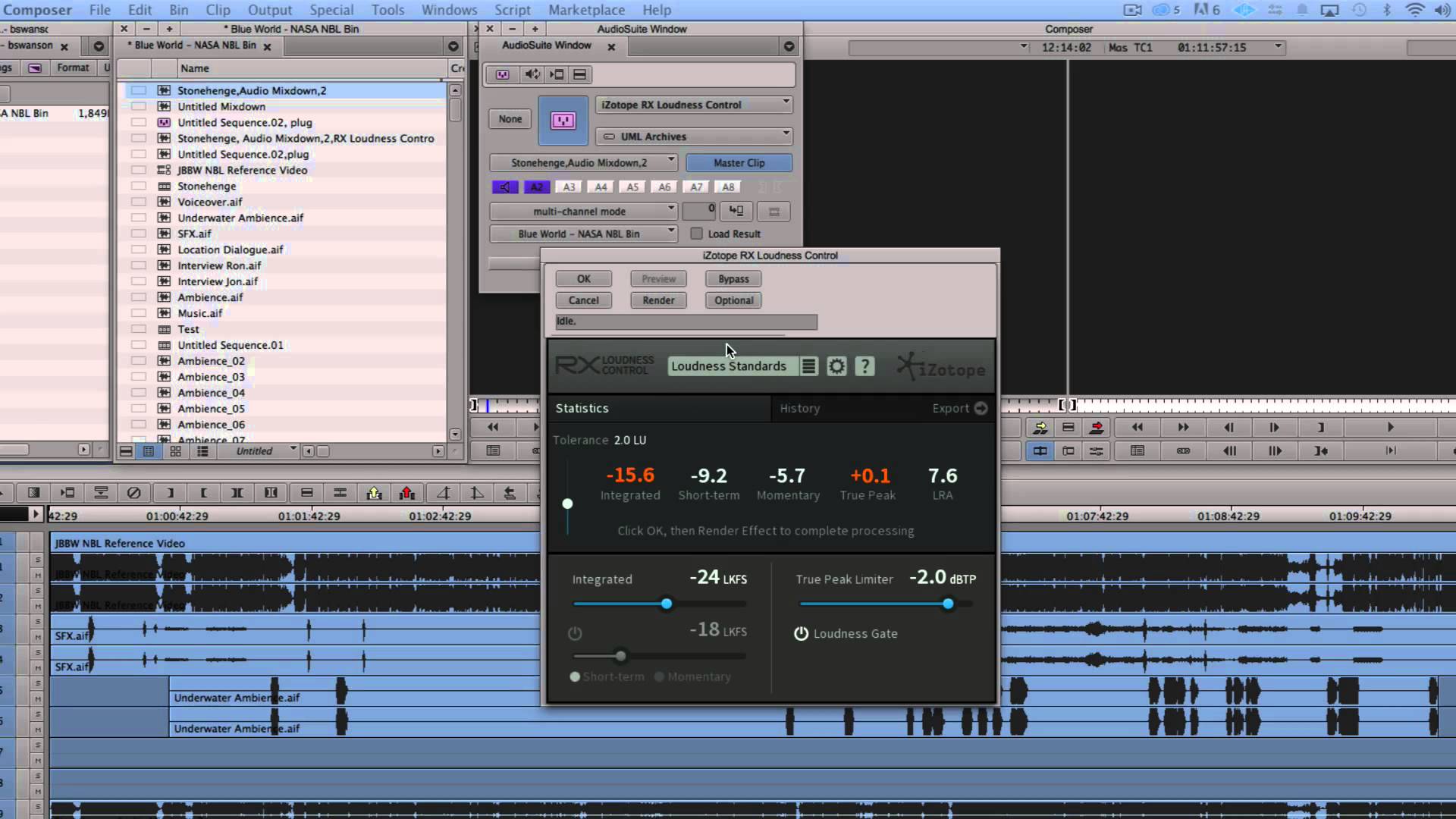Image resolution: width=1456 pixels, height=819 pixels.
Task: Click the Bypass button in the plug-in dialog
Action: click(733, 279)
